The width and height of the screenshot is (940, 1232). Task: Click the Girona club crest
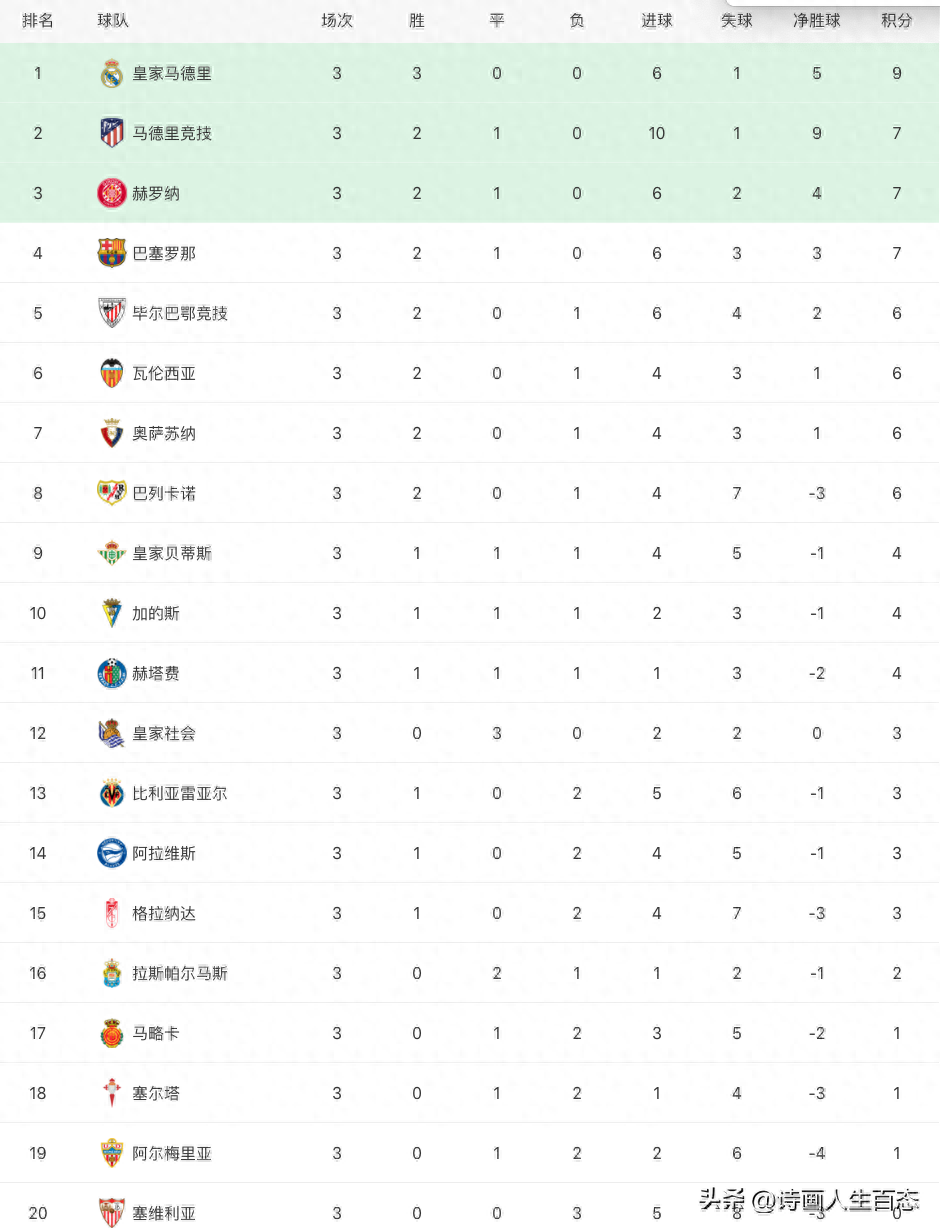click(112, 193)
